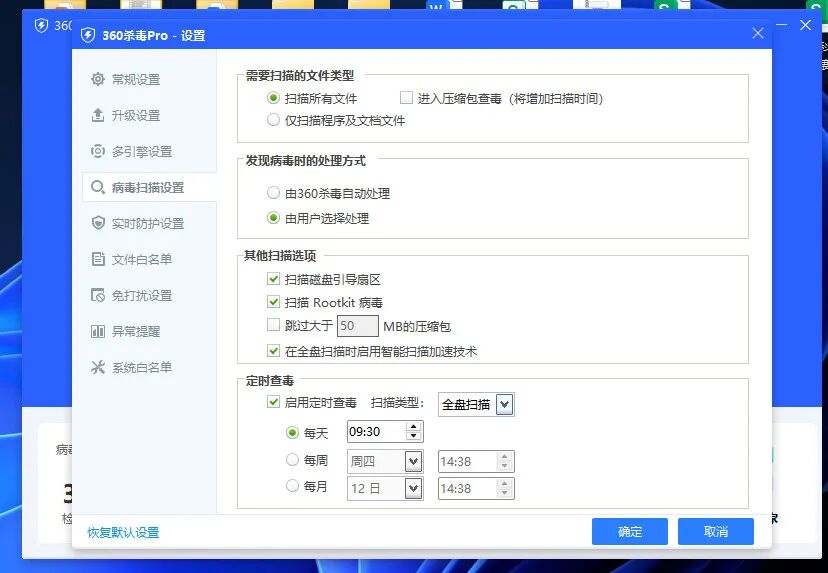Go to 实时防护设置 section
Screen dimensions: 828x573
tap(149, 223)
